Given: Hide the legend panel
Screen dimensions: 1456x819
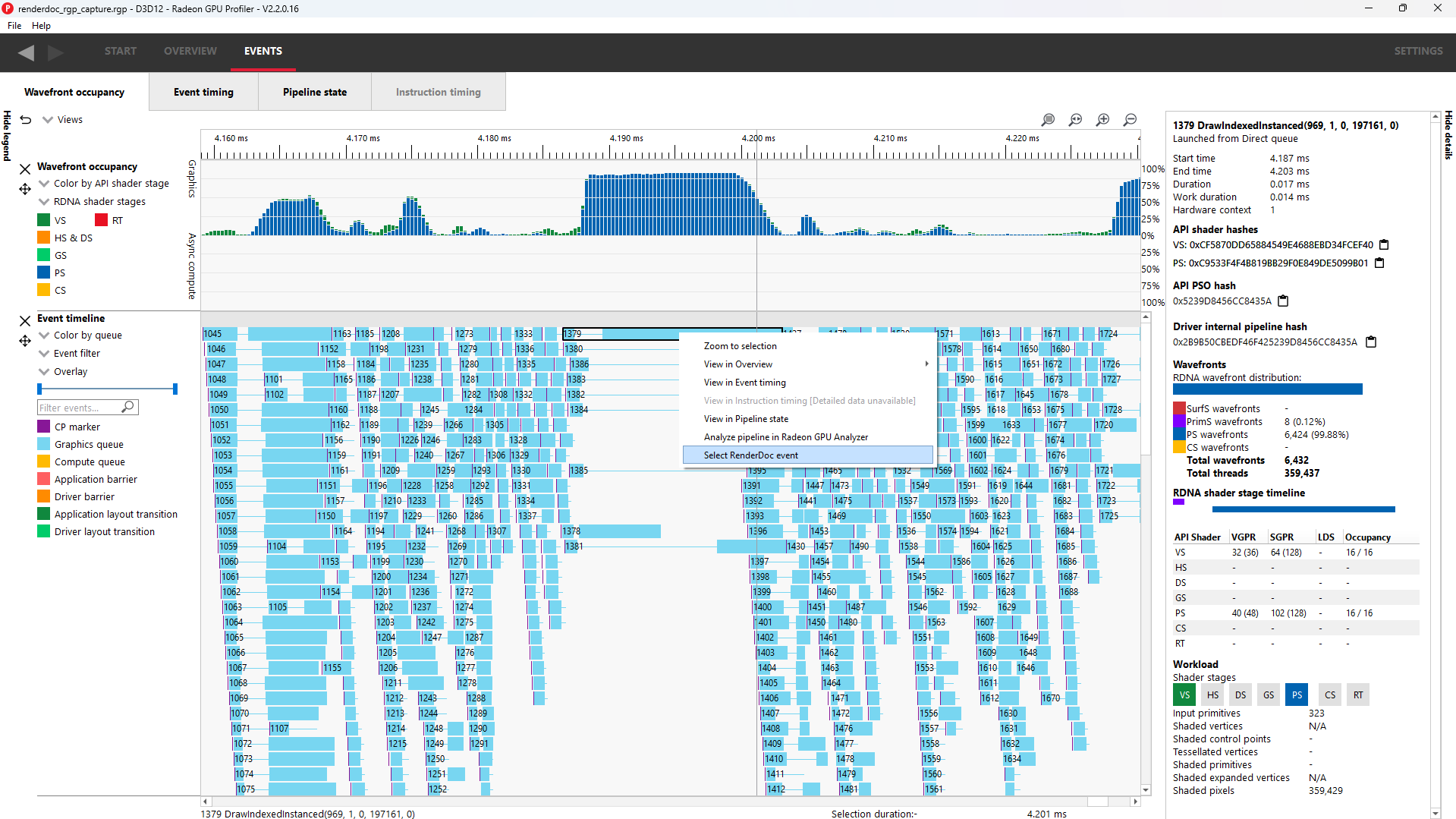Looking at the screenshot, I should click(7, 135).
